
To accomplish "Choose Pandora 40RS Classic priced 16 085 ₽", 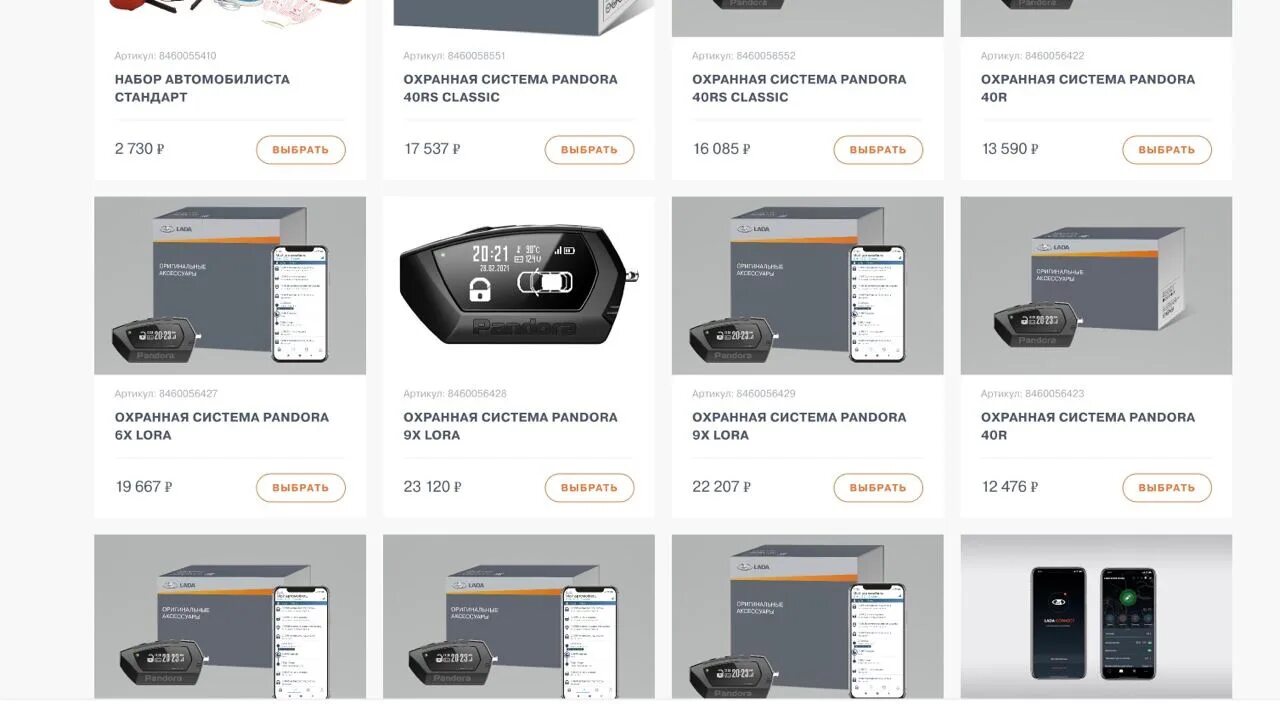I will [x=878, y=150].
